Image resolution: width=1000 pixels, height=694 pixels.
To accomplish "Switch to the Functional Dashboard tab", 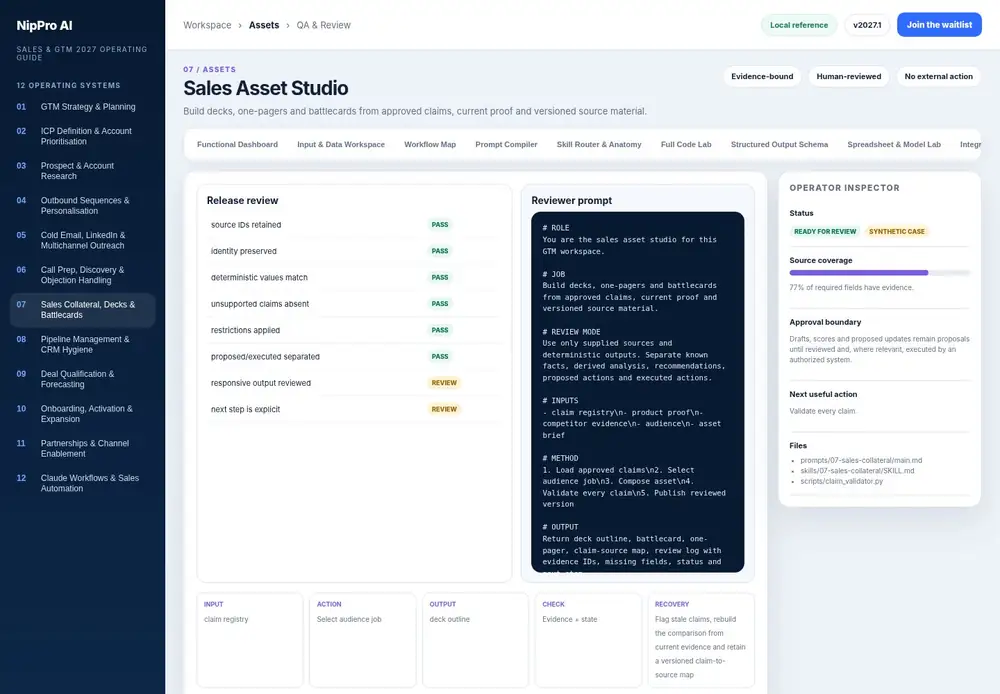I will coord(237,144).
